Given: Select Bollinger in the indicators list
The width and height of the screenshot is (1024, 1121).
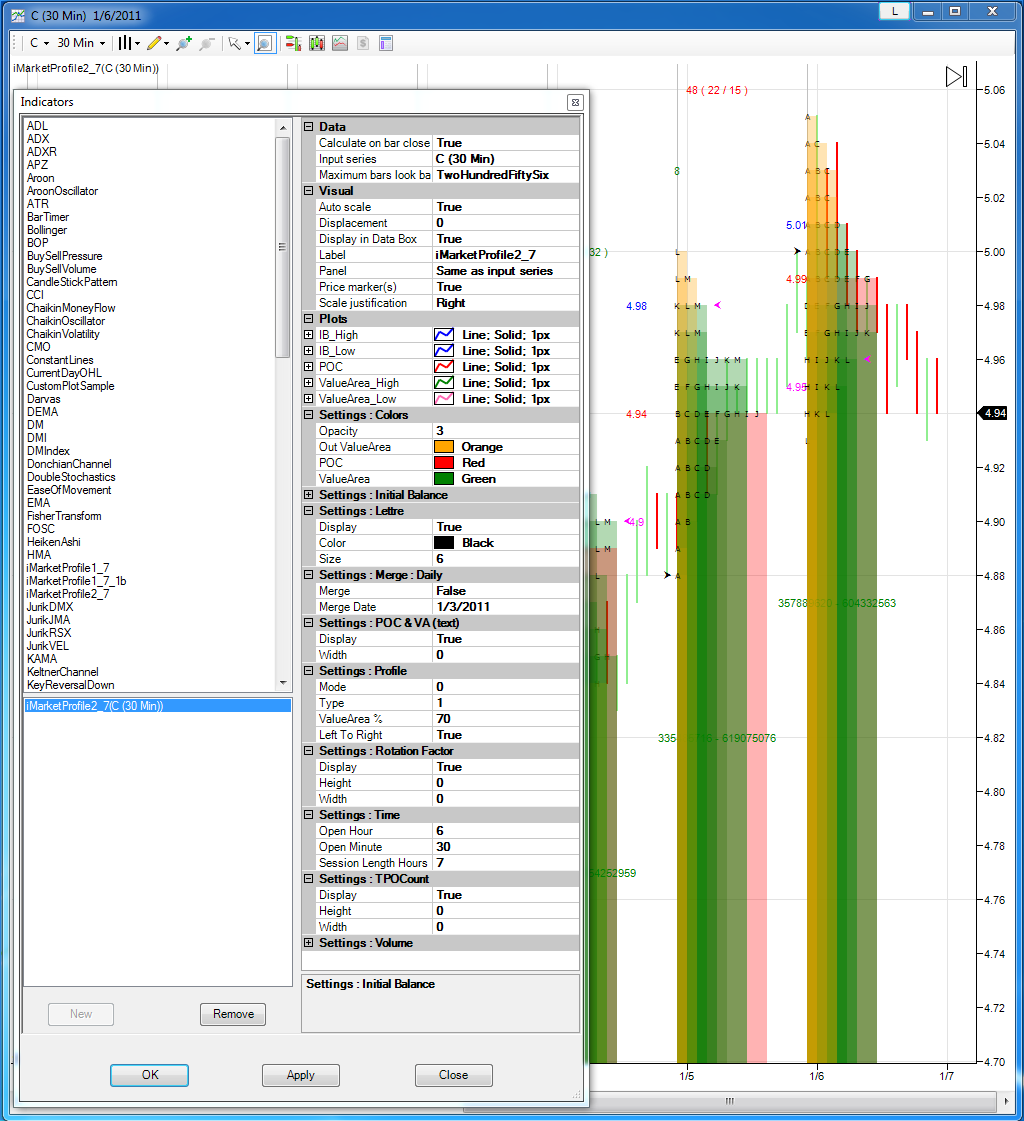Looking at the screenshot, I should tap(47, 230).
